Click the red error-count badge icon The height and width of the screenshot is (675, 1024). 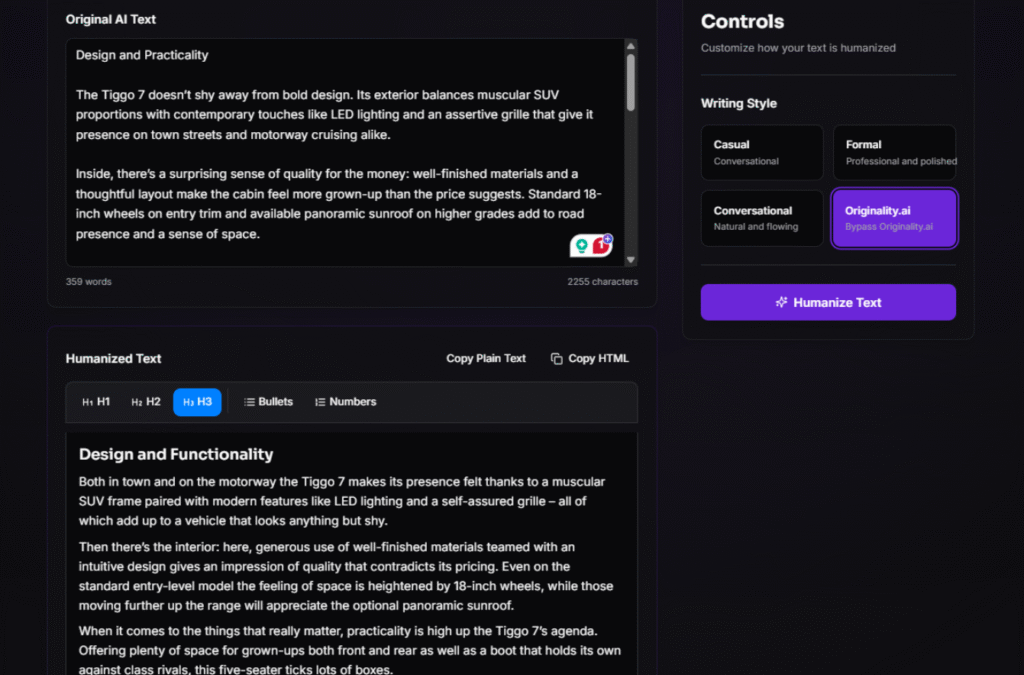pyautogui.click(x=601, y=245)
